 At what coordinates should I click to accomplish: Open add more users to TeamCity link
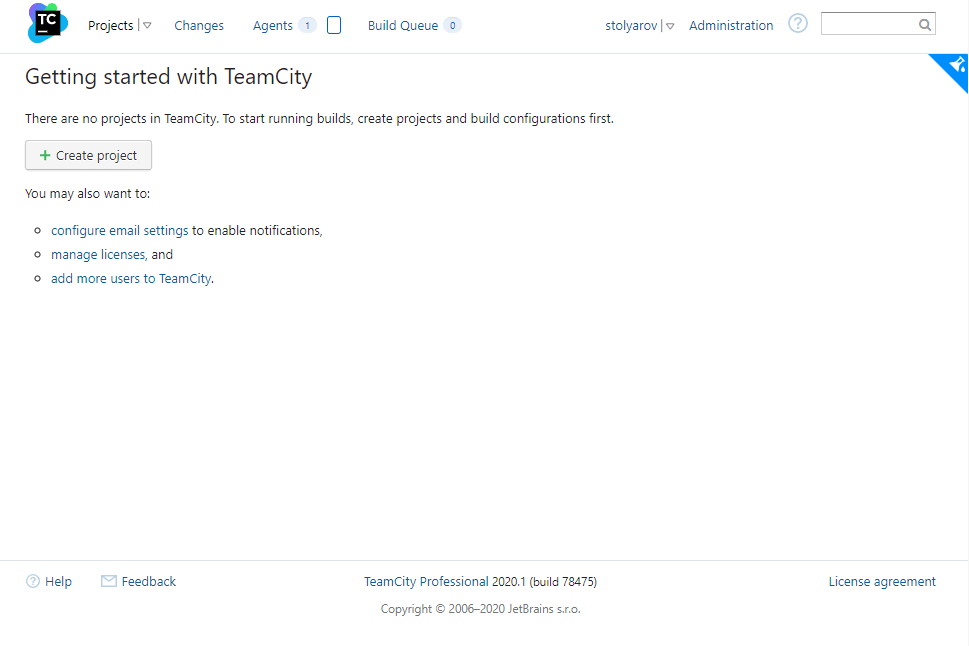pyautogui.click(x=131, y=279)
